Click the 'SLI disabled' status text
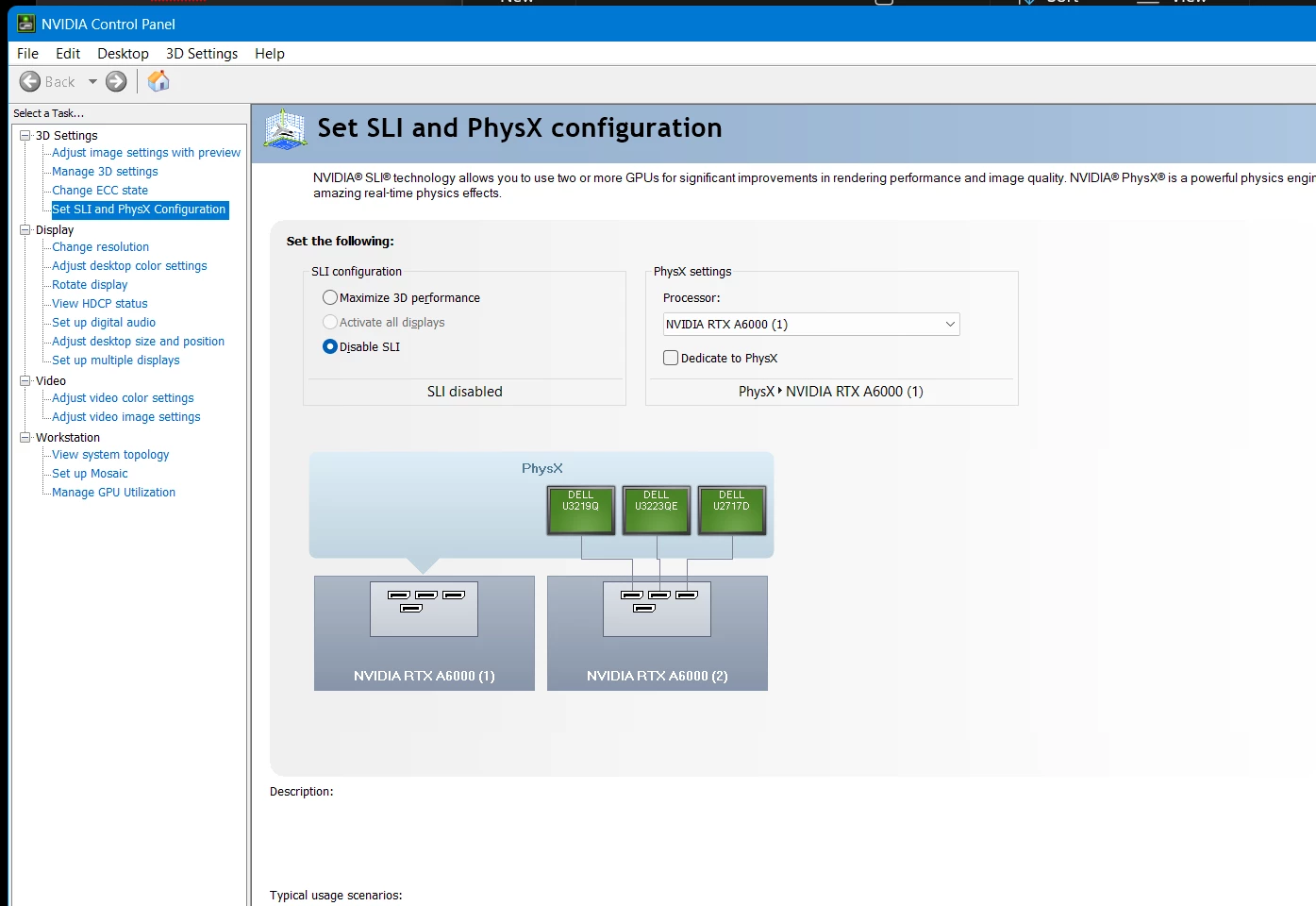 [x=465, y=392]
